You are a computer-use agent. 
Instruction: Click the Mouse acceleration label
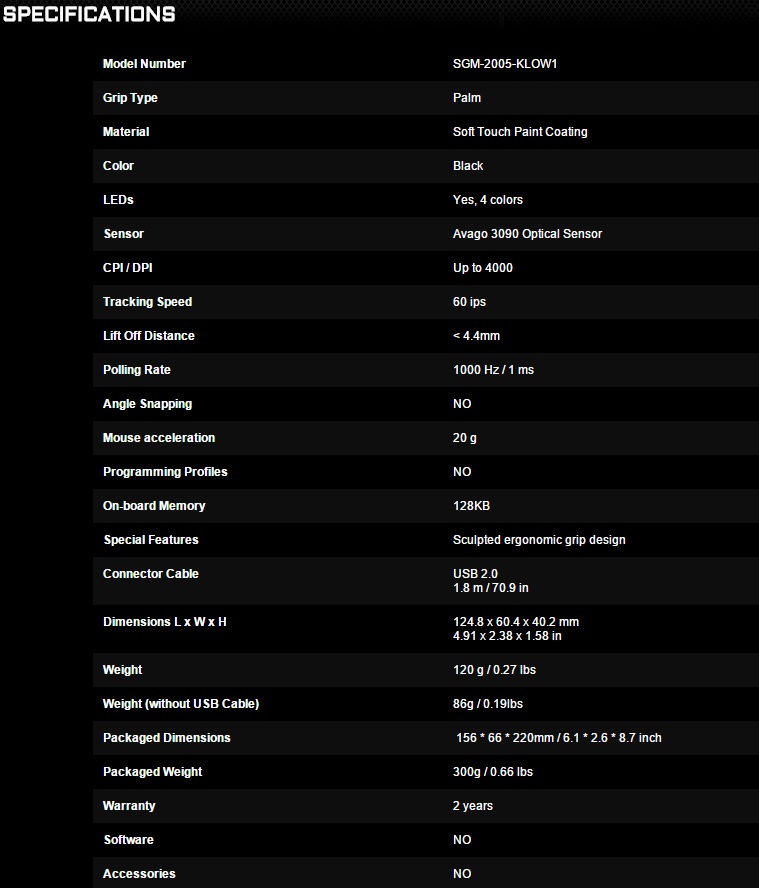point(158,438)
